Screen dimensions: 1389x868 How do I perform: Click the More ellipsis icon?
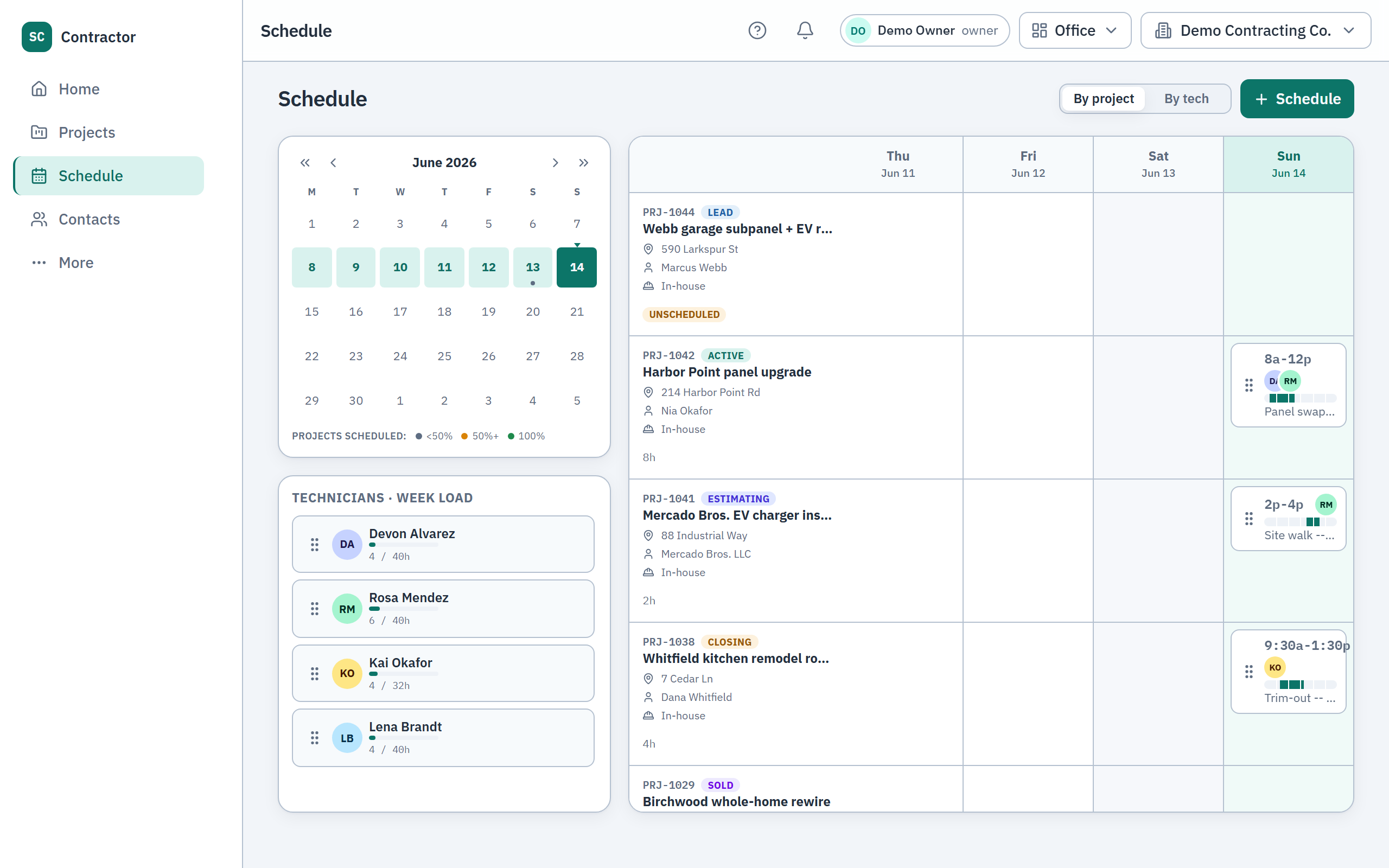tap(39, 263)
